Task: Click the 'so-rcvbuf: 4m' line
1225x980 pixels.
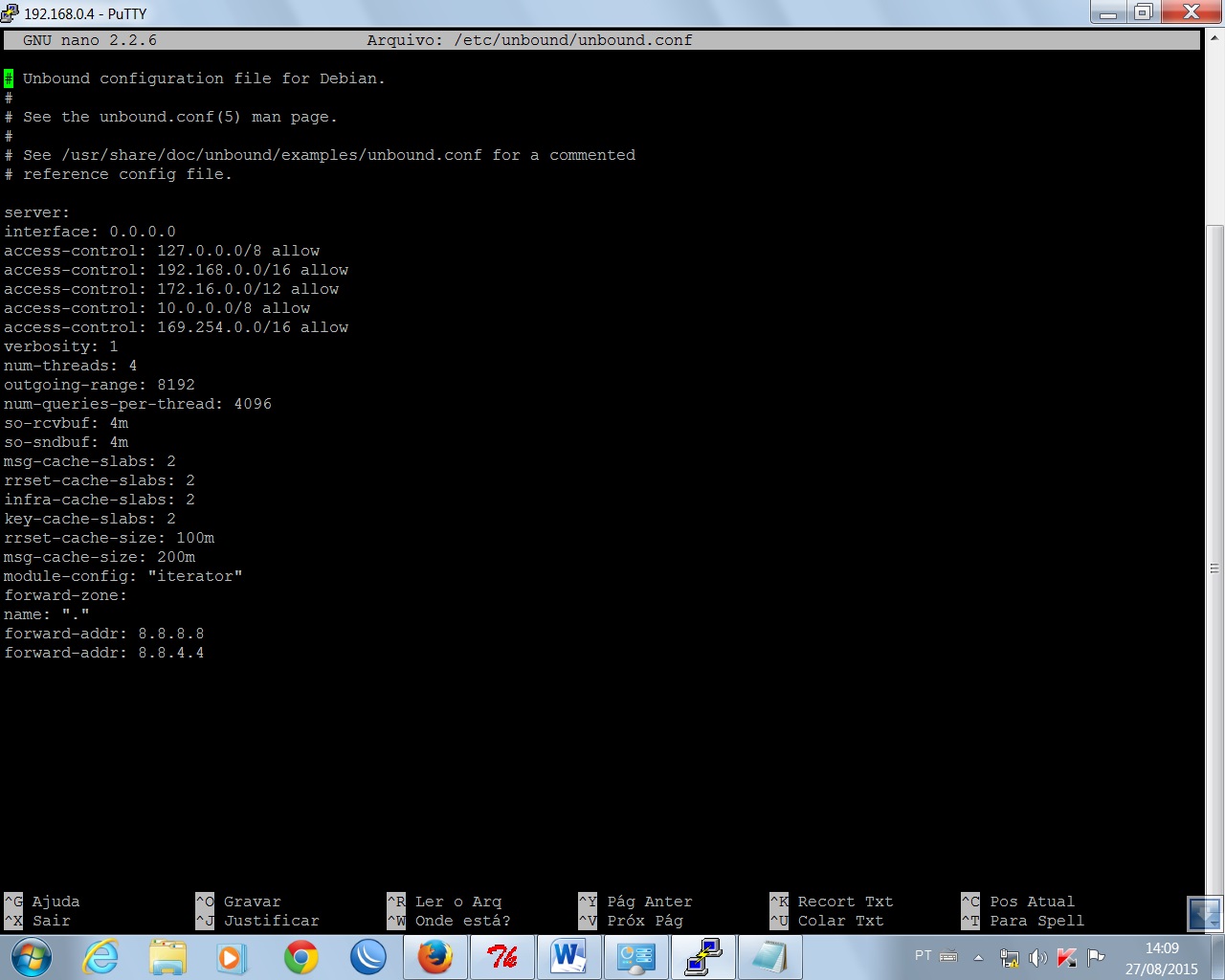Action: tap(66, 423)
